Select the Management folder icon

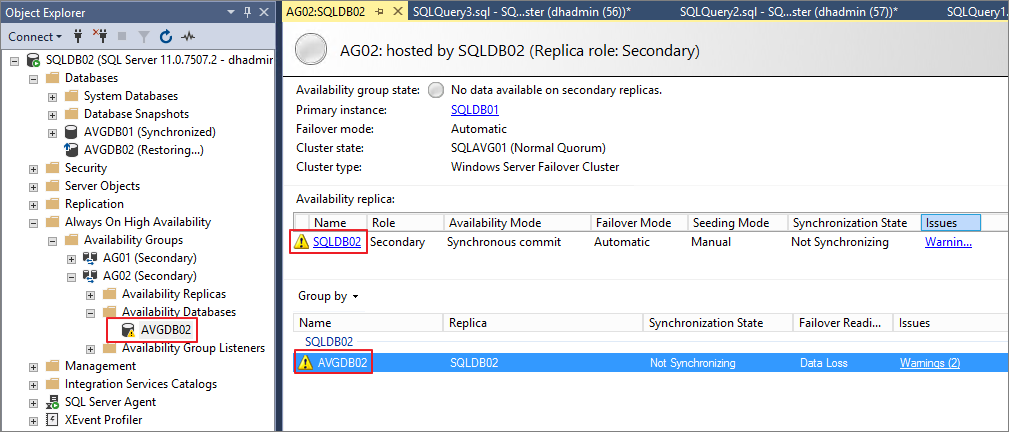(x=53, y=366)
